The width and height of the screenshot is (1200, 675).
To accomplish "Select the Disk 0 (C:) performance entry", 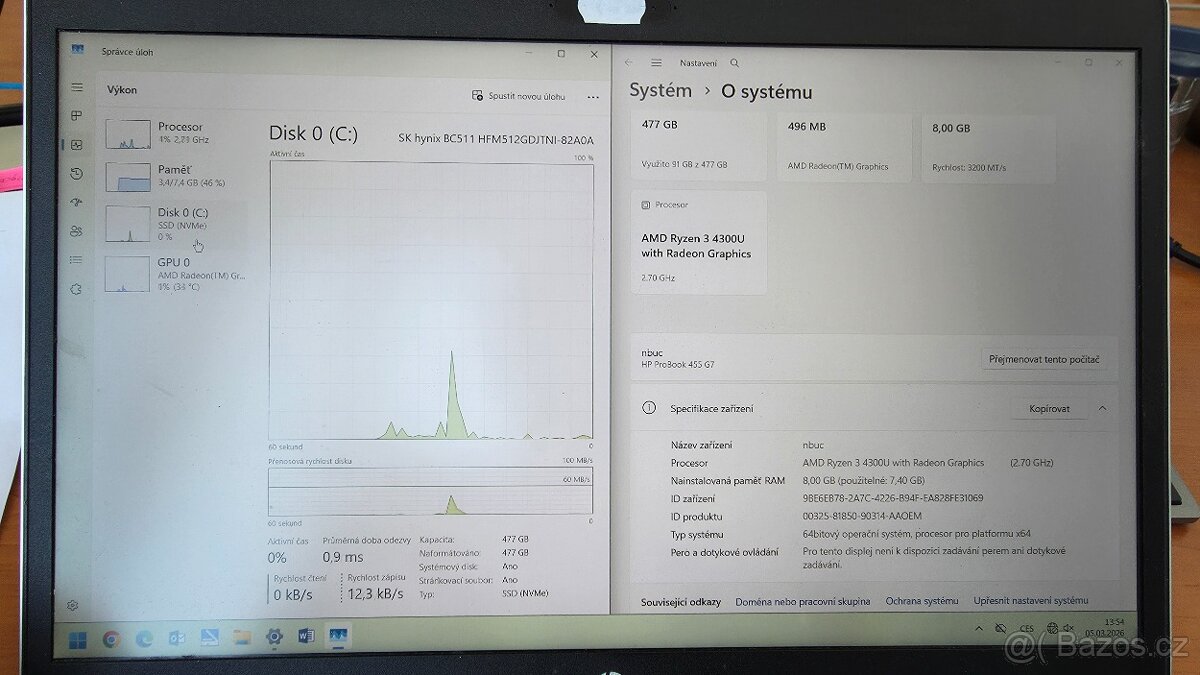I will coord(176,224).
